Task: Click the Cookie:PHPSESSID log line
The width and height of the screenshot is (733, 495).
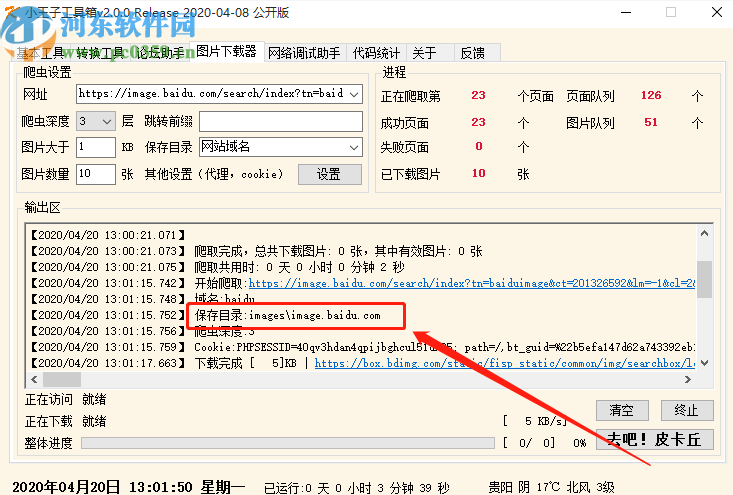Action: click(445, 347)
